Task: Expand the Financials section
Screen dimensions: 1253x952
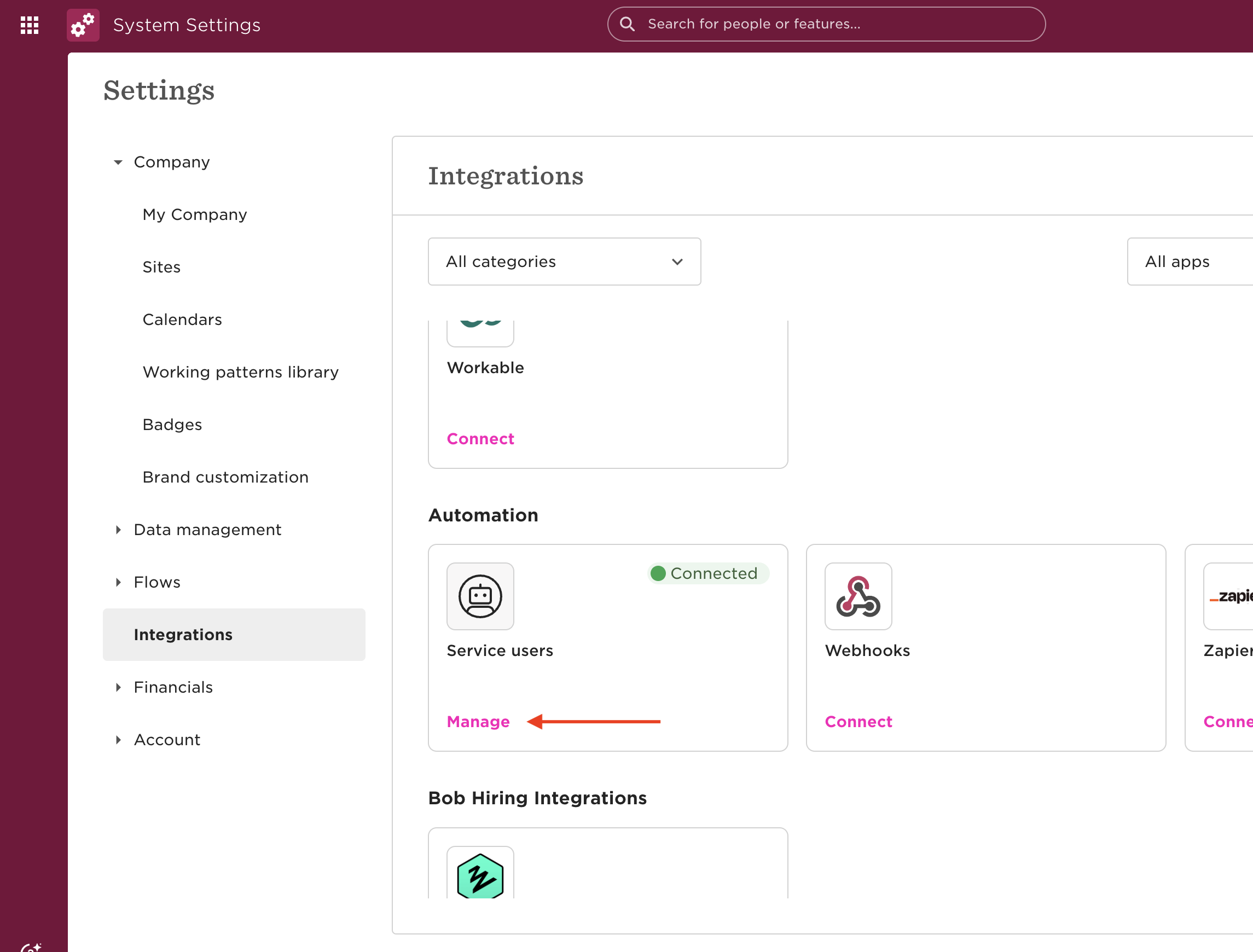Action: coord(118,687)
